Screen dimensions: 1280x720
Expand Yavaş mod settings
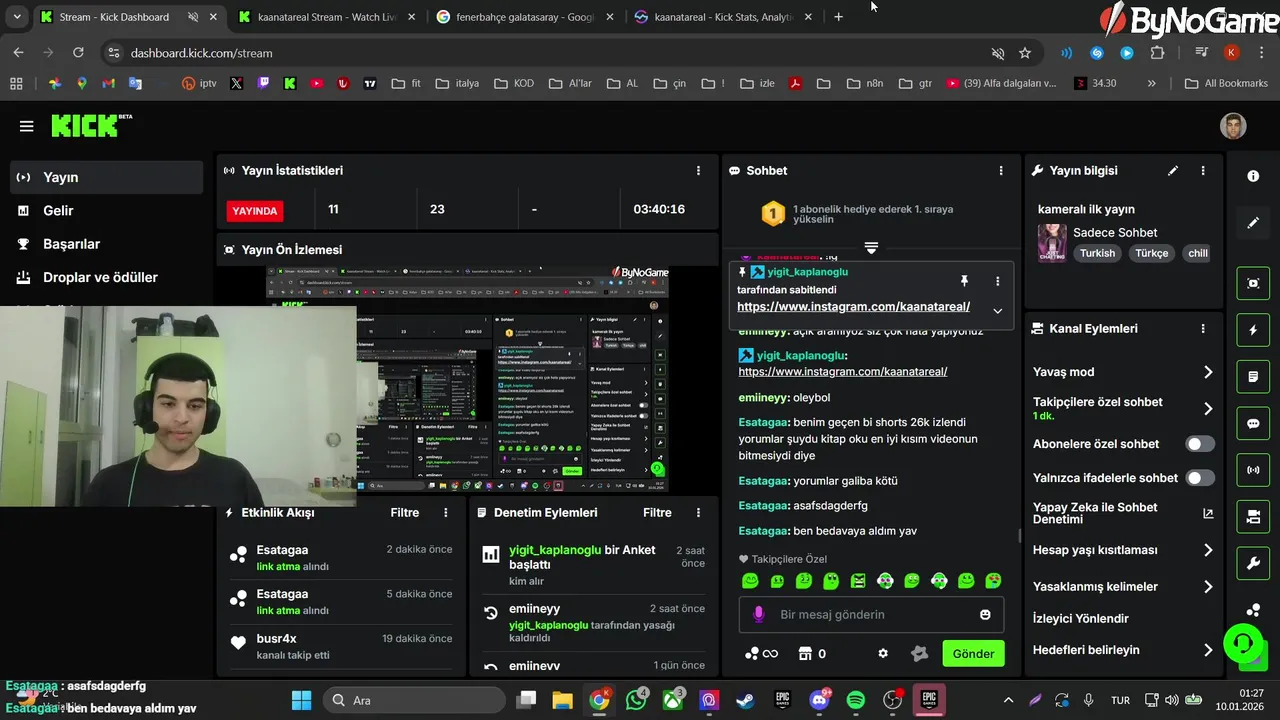(x=1208, y=372)
